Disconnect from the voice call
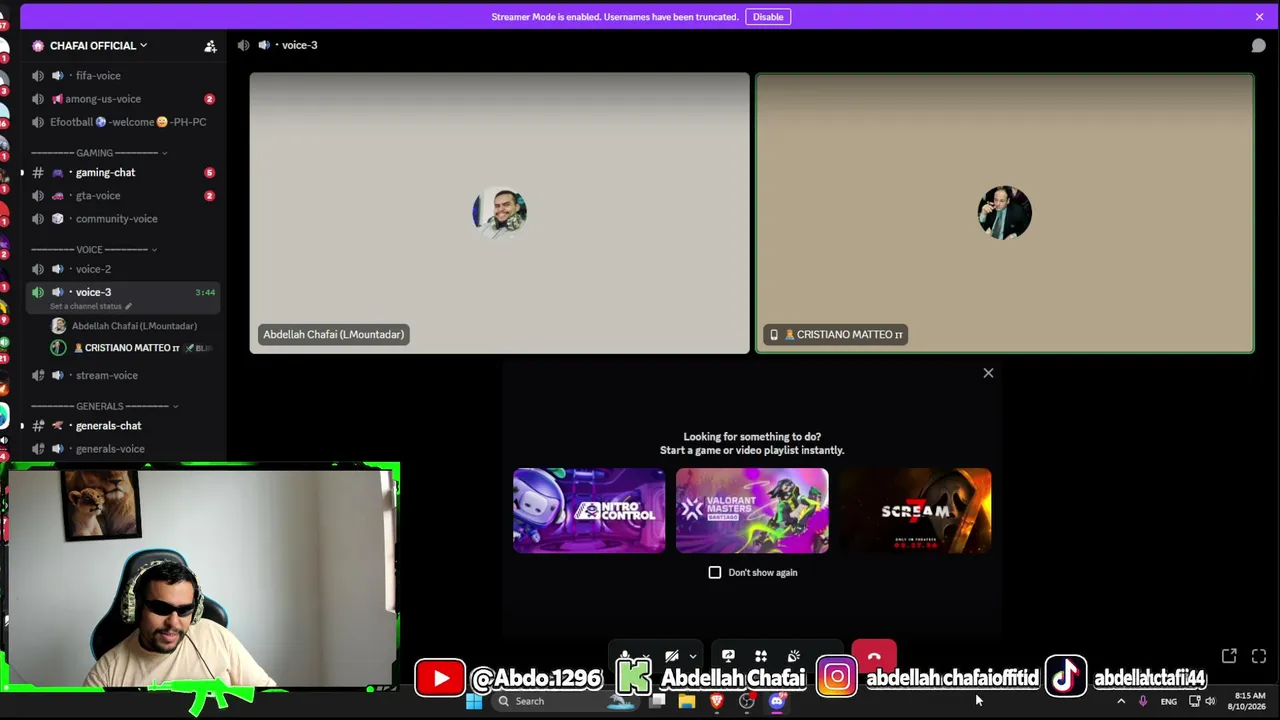The image size is (1280, 720). pyautogui.click(x=874, y=655)
